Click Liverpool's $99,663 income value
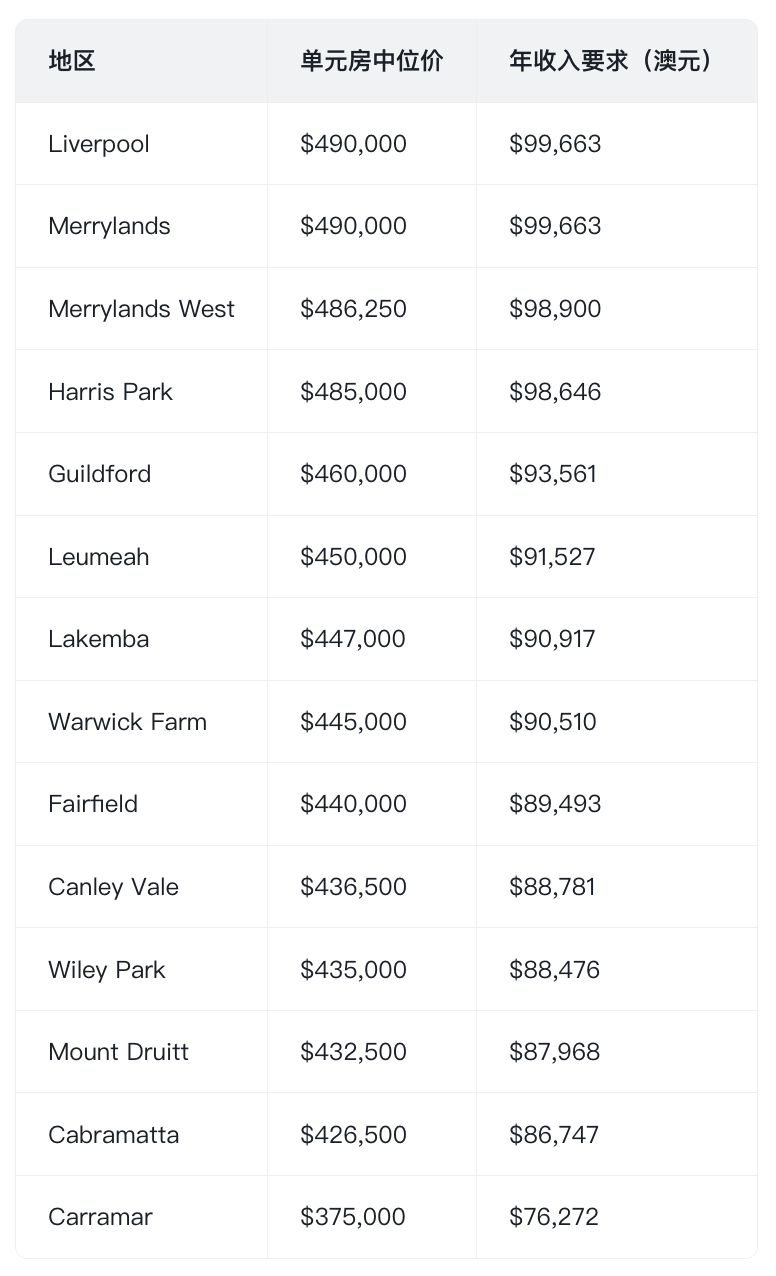Viewport: 776px width, 1276px height. 555,144
